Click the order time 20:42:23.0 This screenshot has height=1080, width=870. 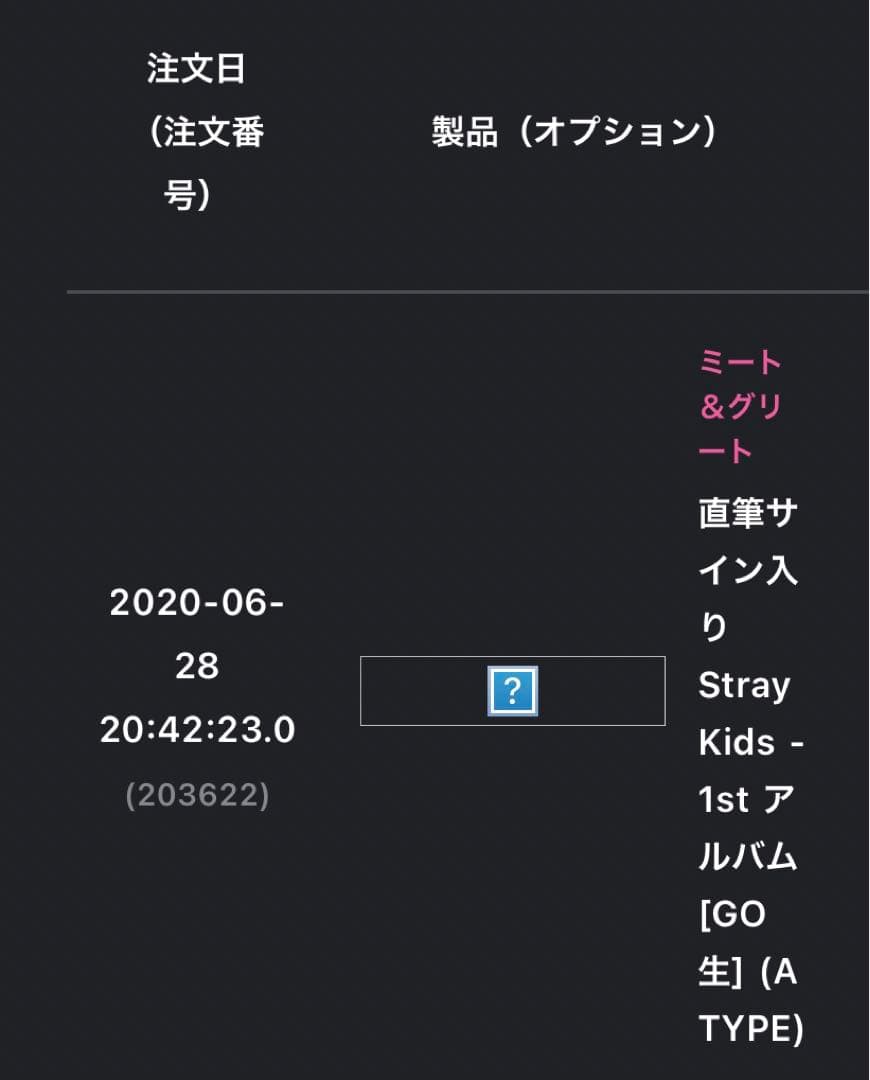pyautogui.click(x=197, y=730)
